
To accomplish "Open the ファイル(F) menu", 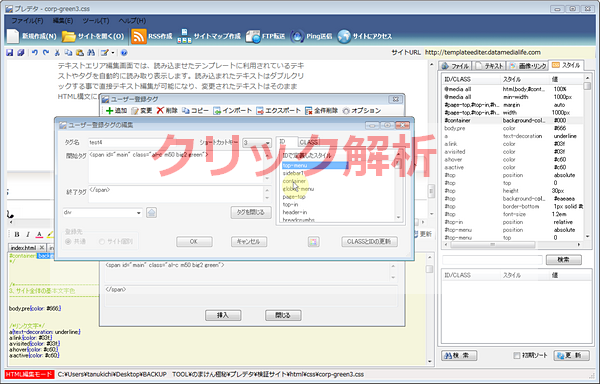I will pyautogui.click(x=27, y=21).
